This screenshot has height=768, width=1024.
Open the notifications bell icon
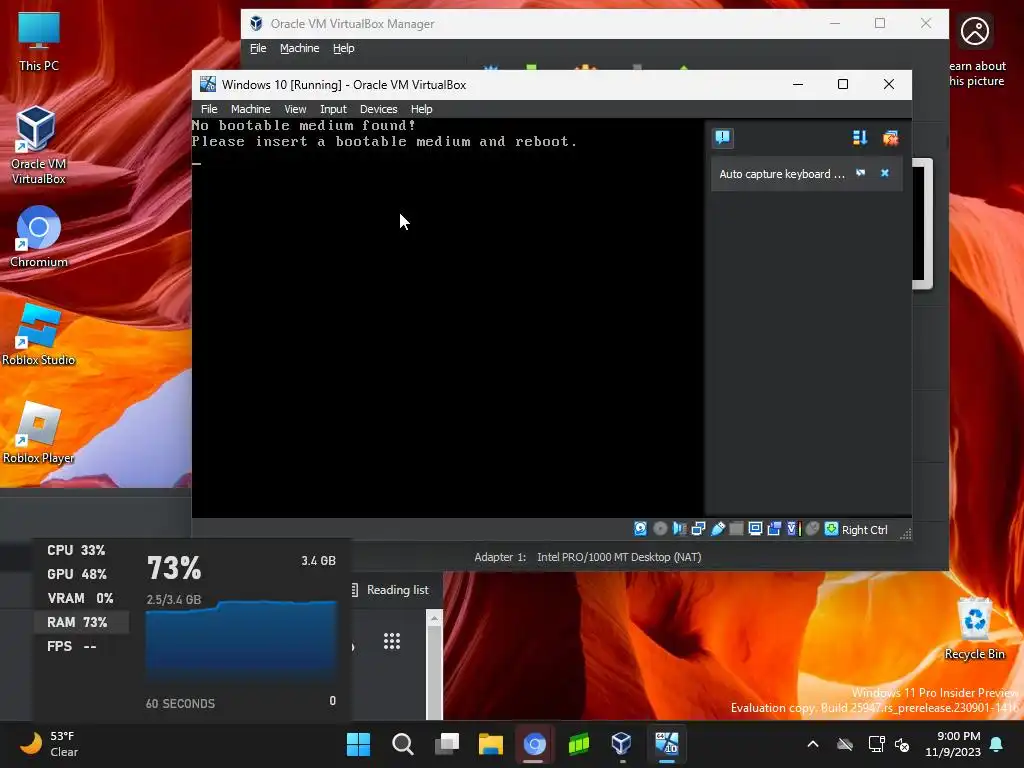[x=997, y=744]
